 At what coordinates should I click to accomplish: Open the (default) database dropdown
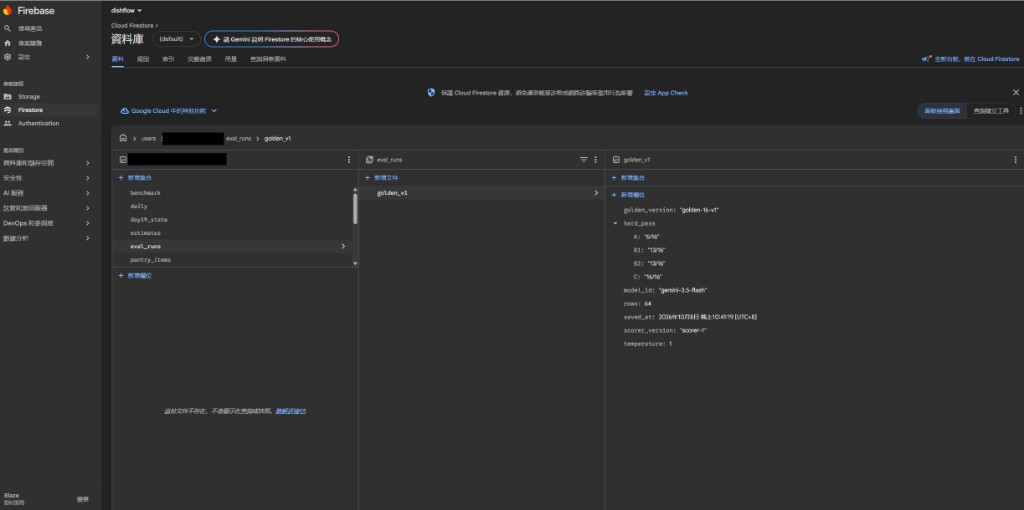176,39
